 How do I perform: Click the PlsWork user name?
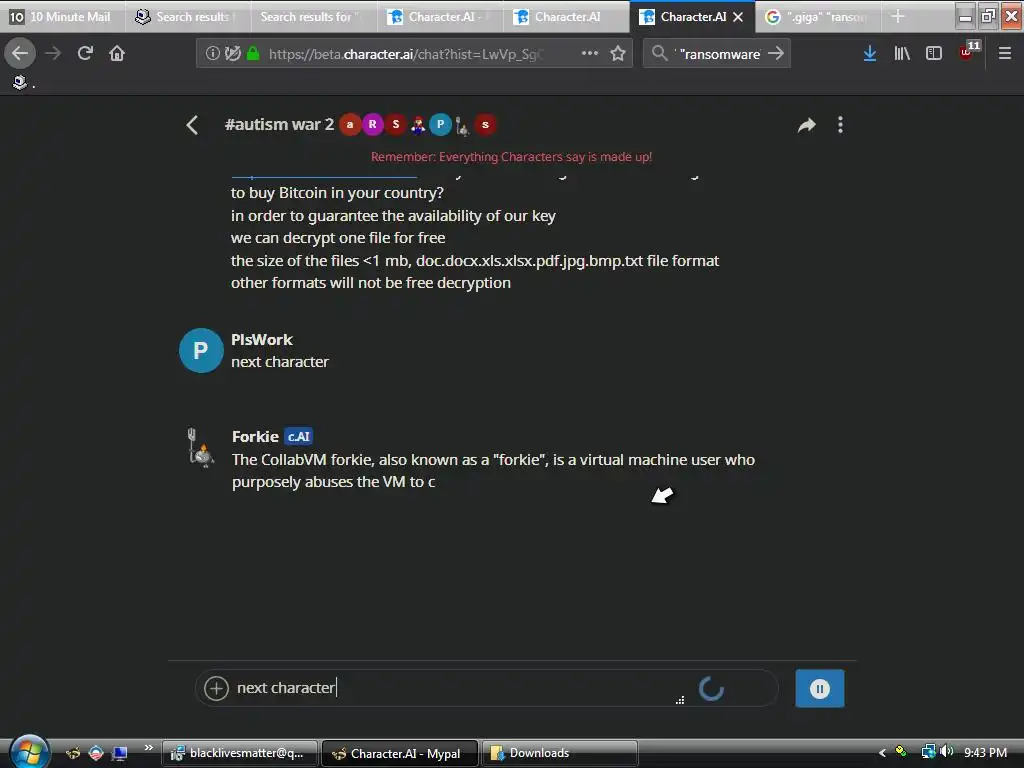(262, 340)
